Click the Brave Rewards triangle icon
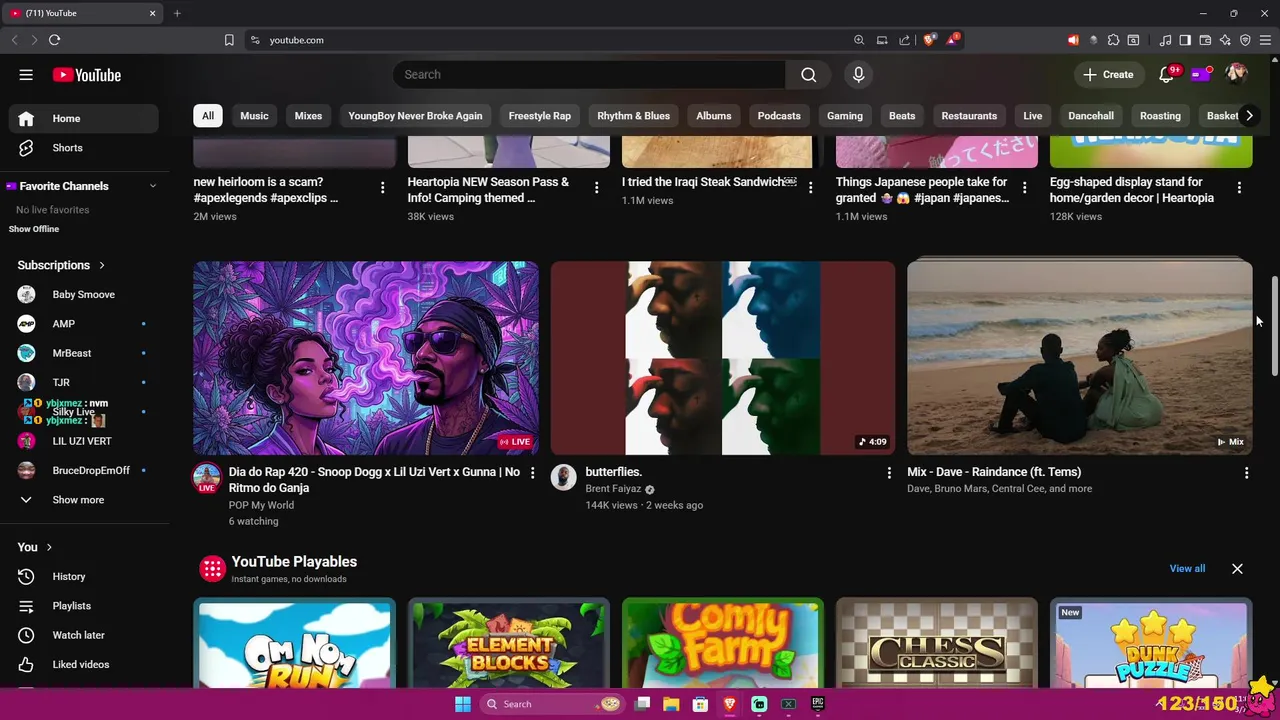Viewport: 1280px width, 720px height. pyautogui.click(x=953, y=40)
